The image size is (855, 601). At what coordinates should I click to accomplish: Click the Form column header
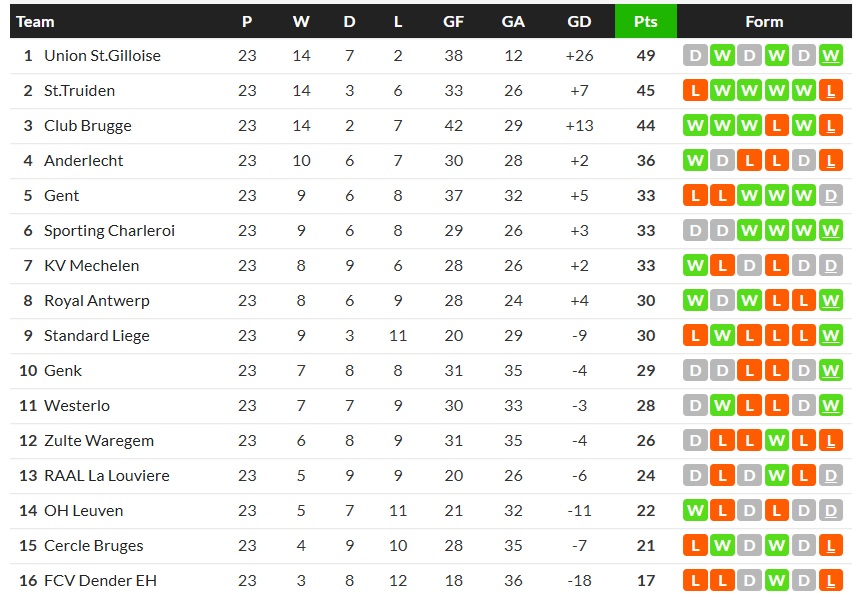(x=764, y=21)
